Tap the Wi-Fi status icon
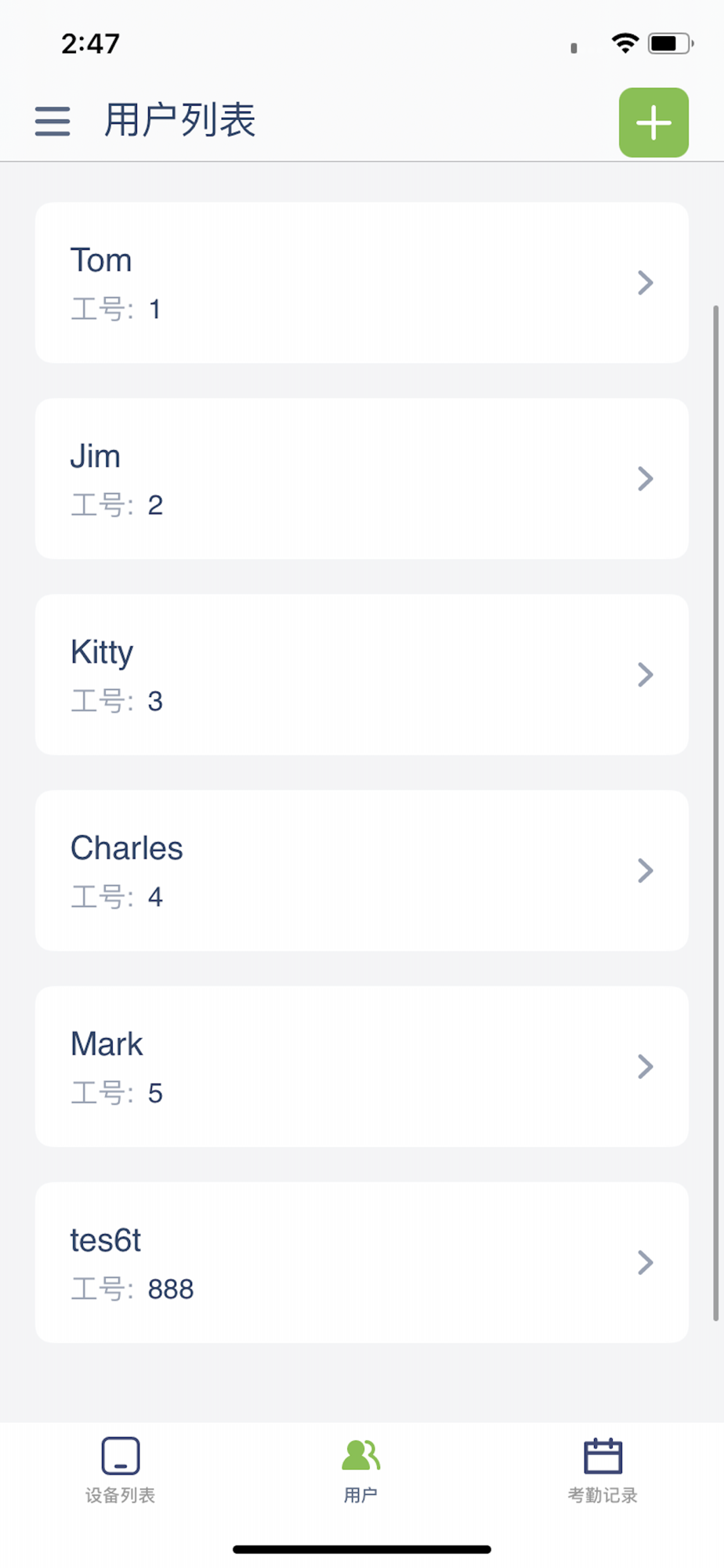This screenshot has width=724, height=1568. pos(624,43)
